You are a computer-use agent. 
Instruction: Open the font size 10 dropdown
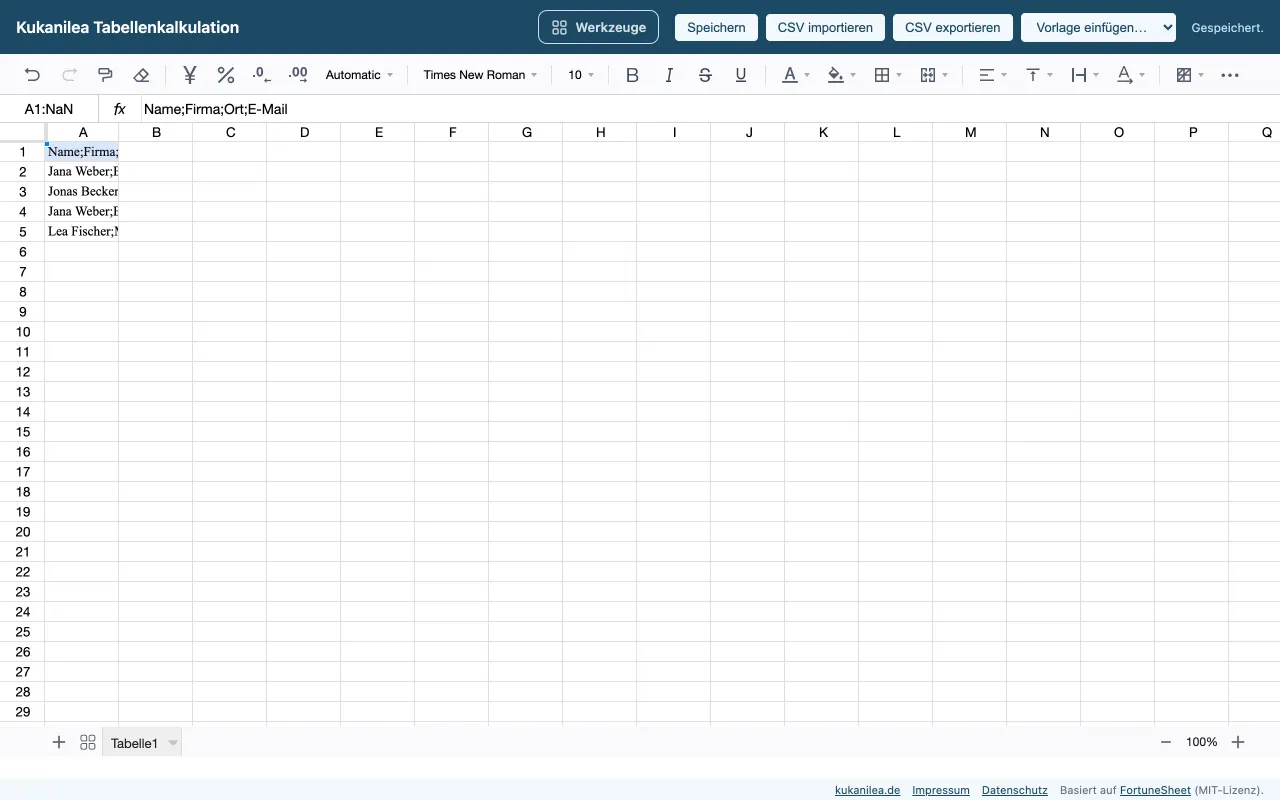click(x=581, y=75)
